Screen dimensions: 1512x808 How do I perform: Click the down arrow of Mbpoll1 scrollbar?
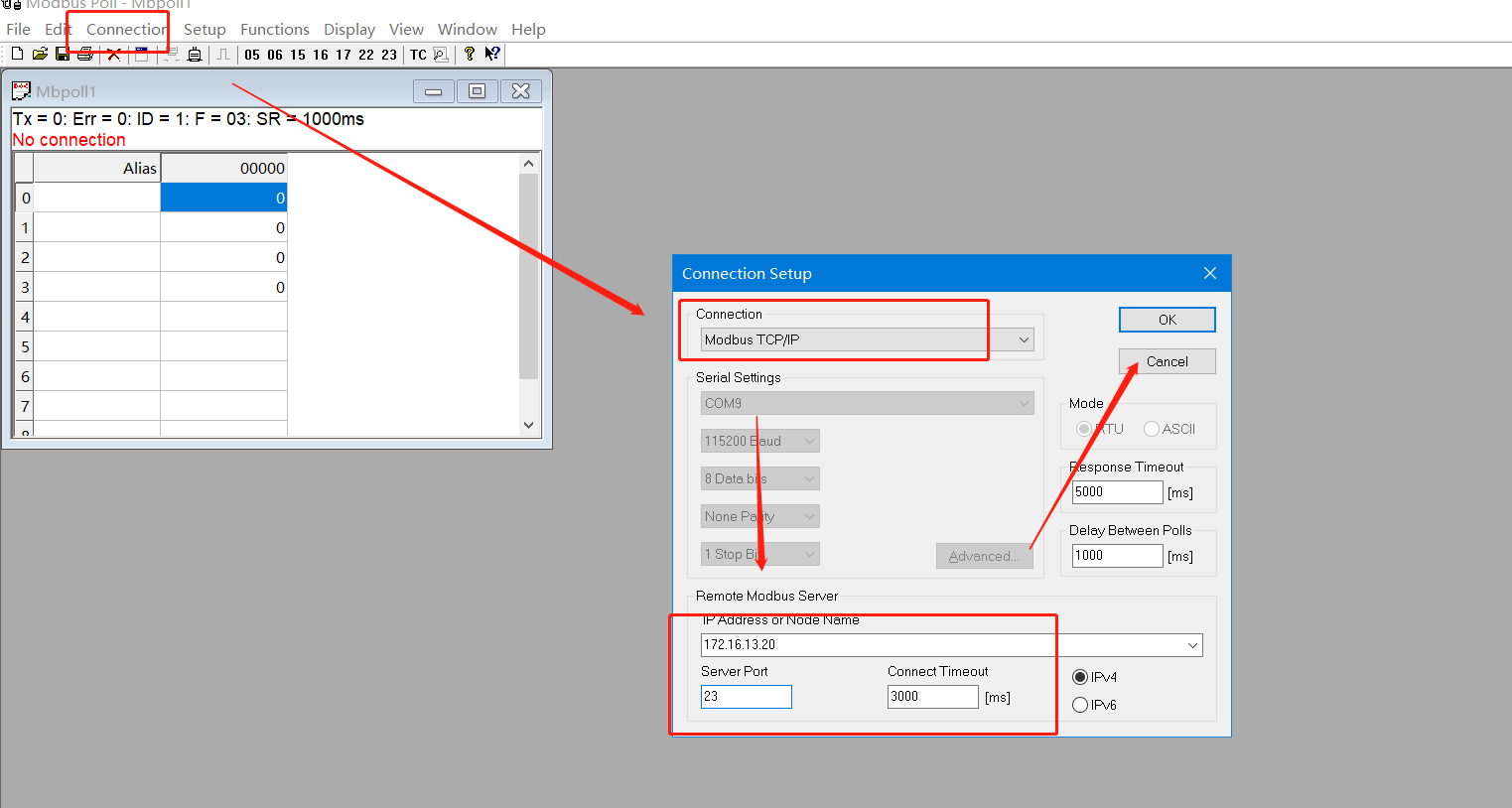pos(528,425)
